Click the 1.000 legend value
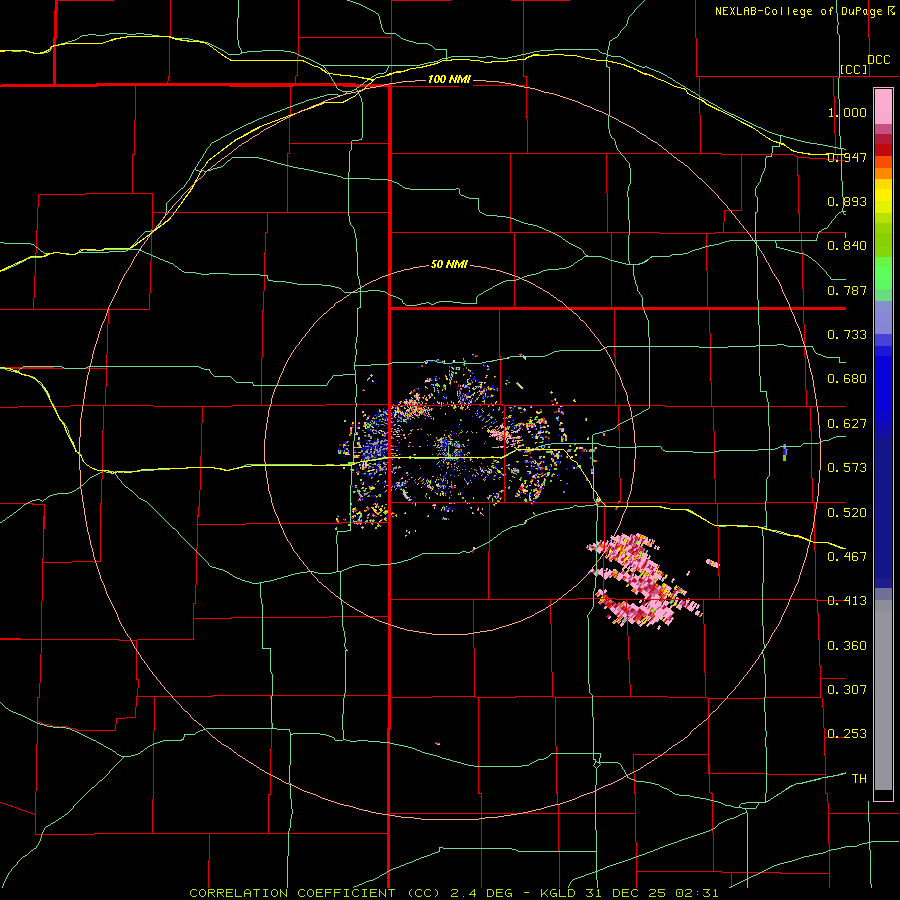Screen dimensions: 900x900 [847, 112]
